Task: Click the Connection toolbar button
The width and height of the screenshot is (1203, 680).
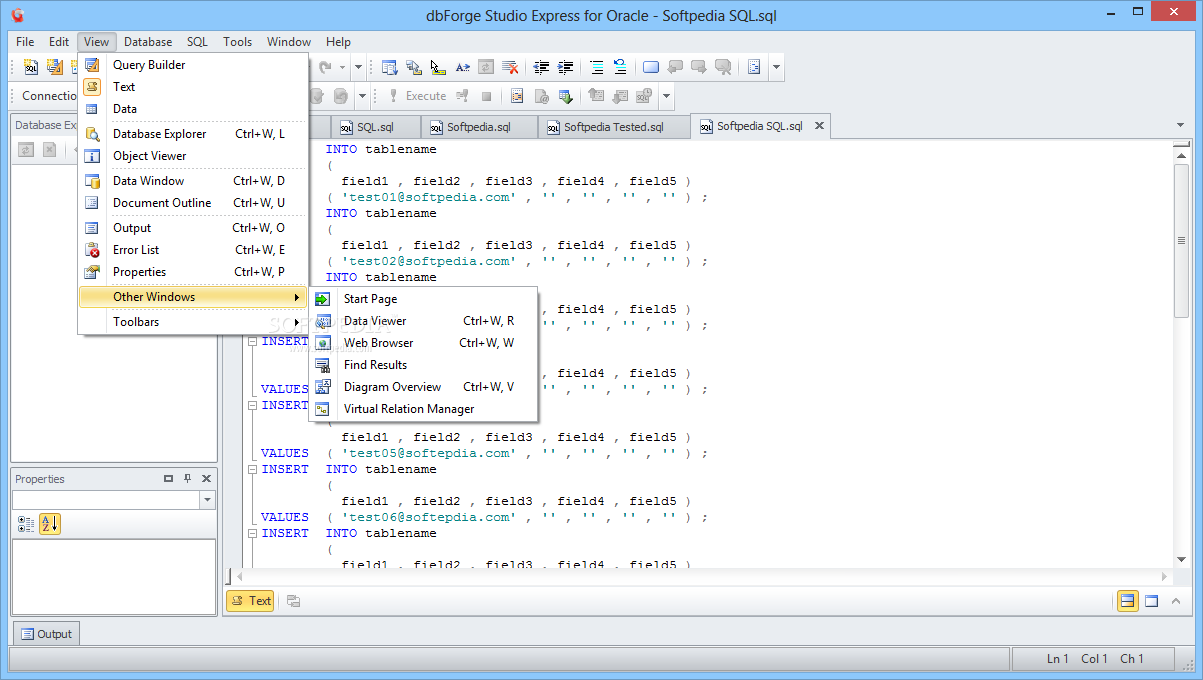Action: 48,96
